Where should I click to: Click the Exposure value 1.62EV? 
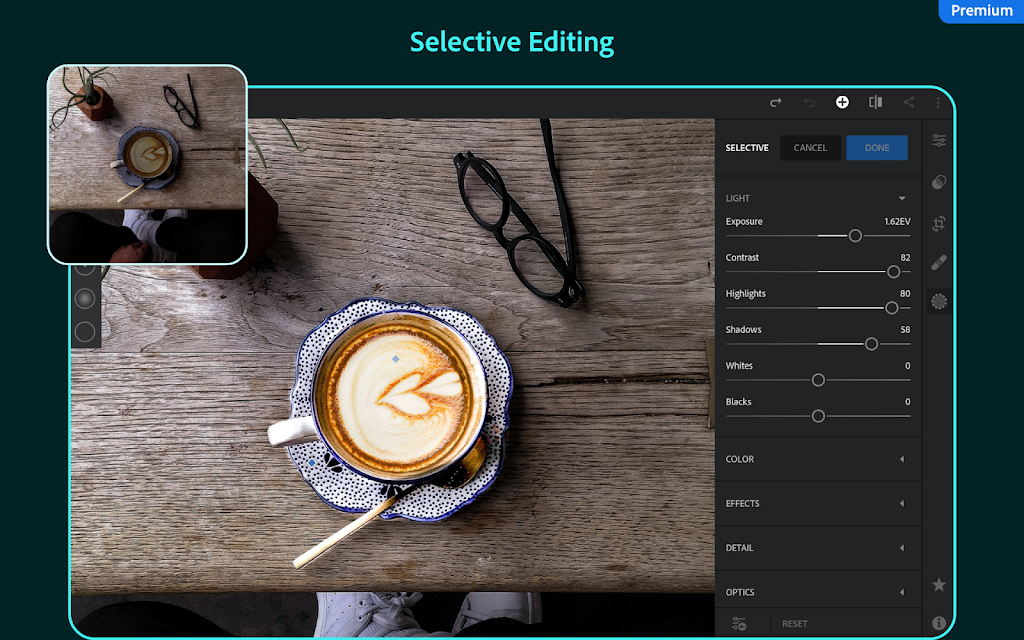[897, 221]
